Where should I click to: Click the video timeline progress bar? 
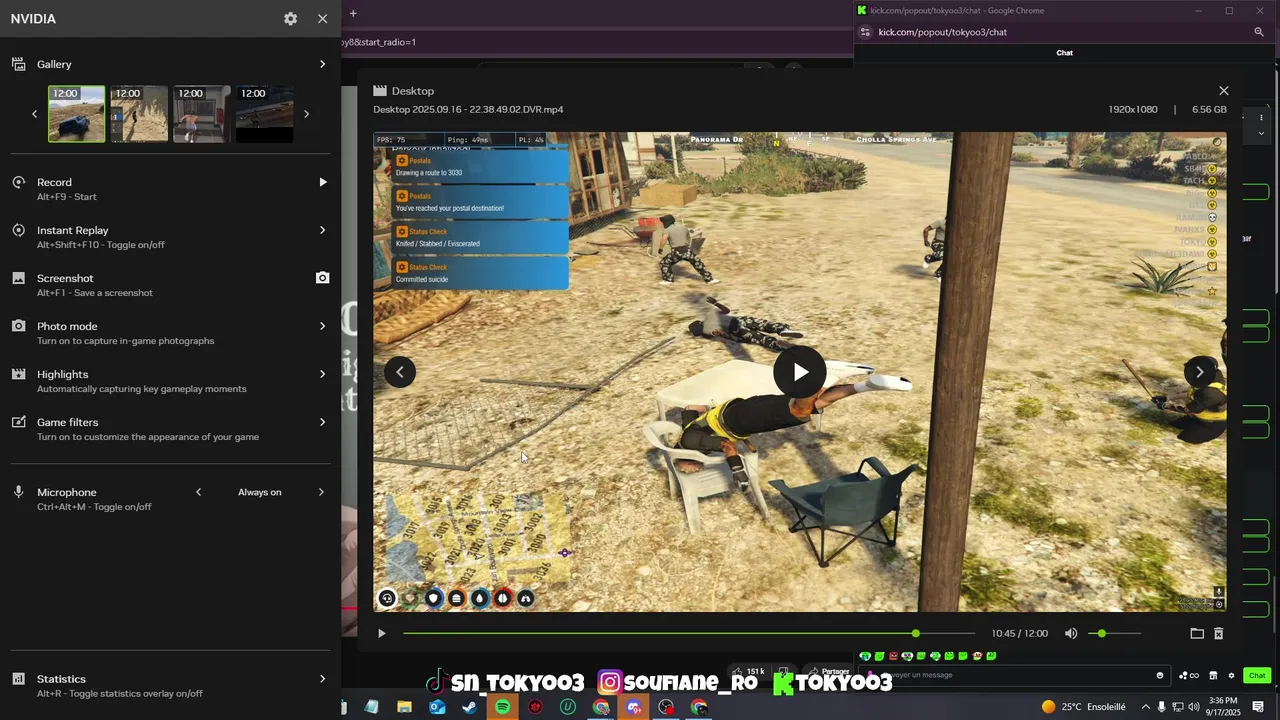click(689, 633)
